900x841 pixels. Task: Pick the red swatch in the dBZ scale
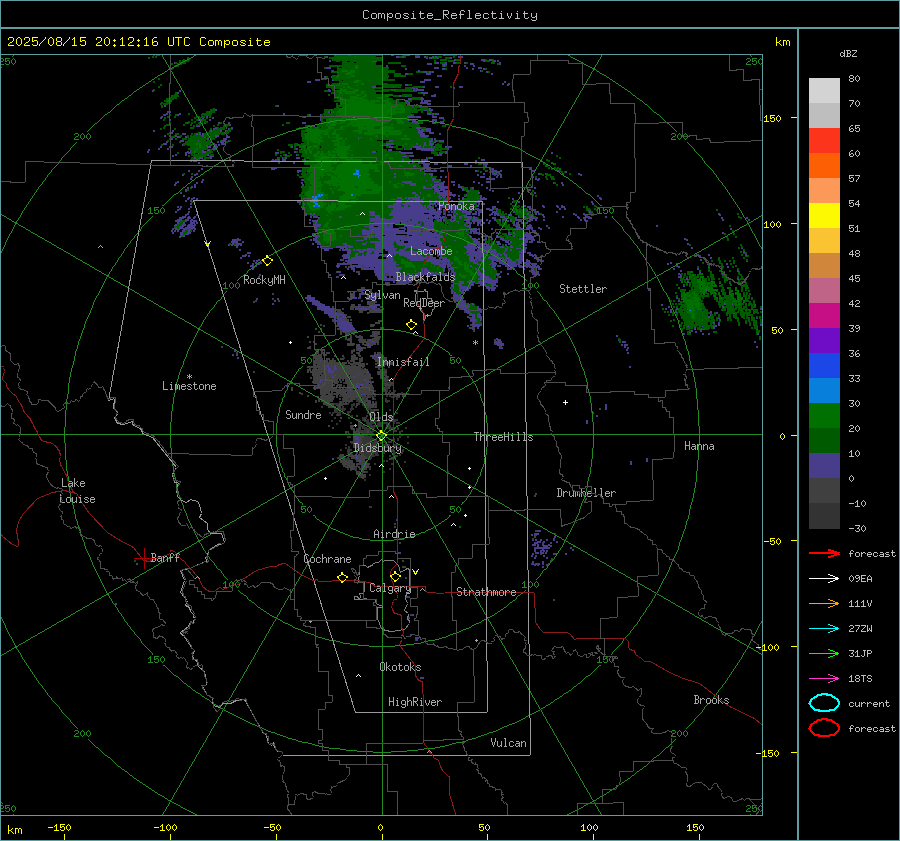pos(824,141)
